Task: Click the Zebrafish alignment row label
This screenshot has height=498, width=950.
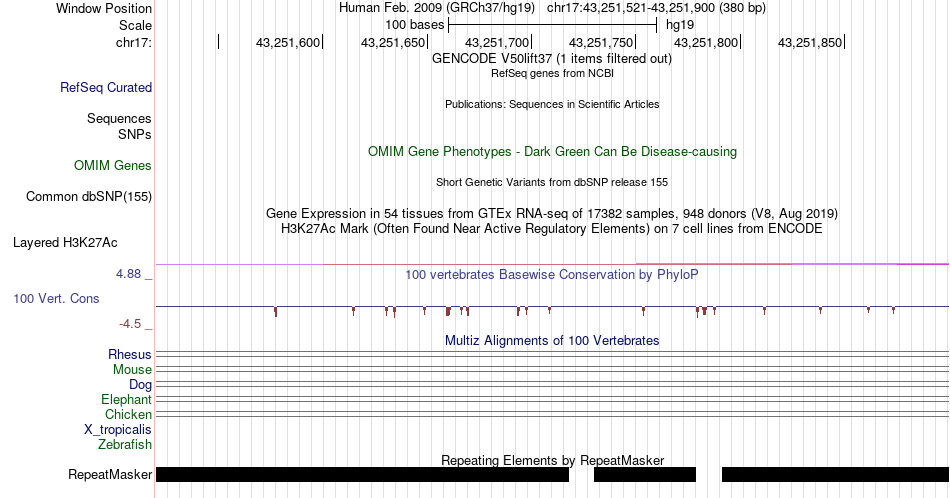Action: (125, 444)
